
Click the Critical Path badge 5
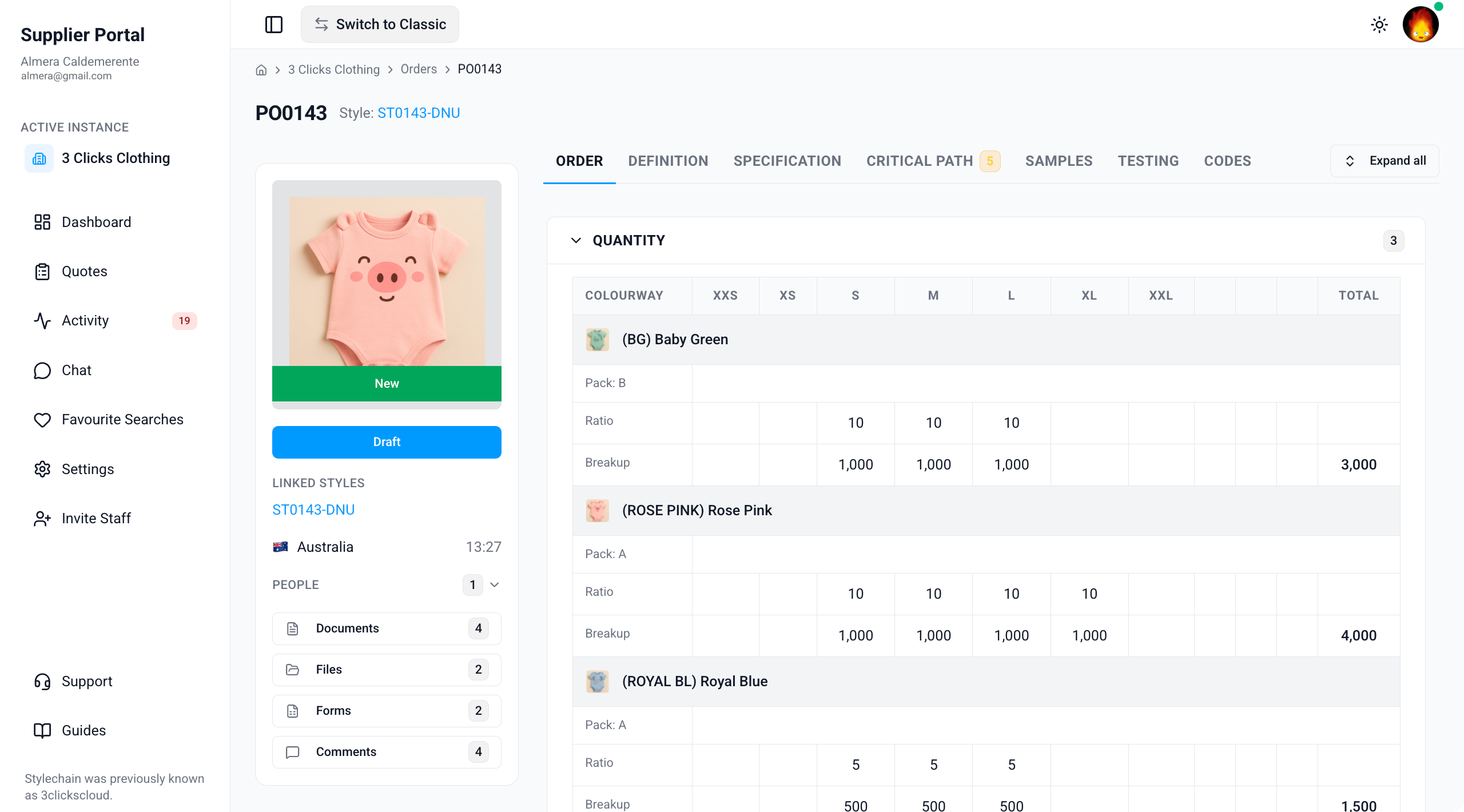pyautogui.click(x=990, y=161)
